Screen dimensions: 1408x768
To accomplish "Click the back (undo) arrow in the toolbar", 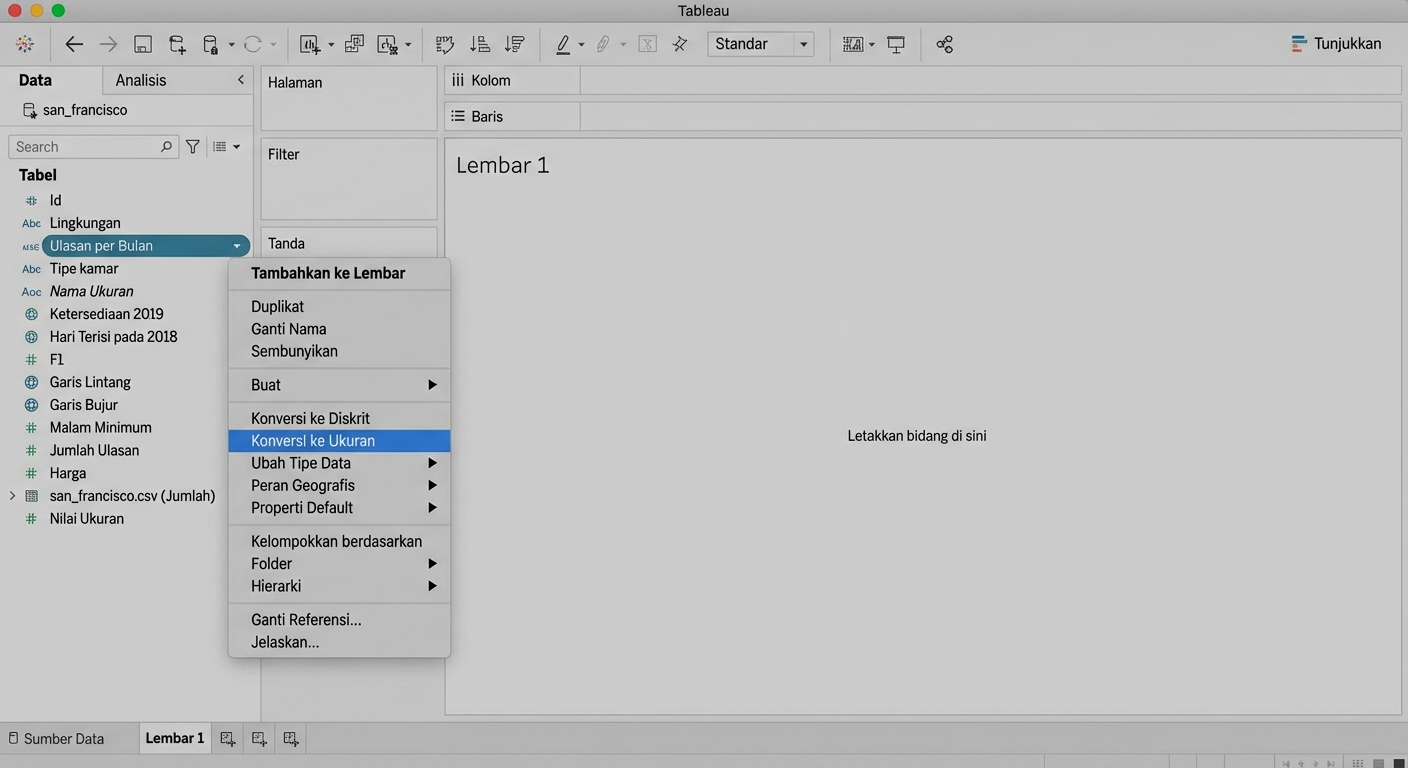I will pos(74,44).
